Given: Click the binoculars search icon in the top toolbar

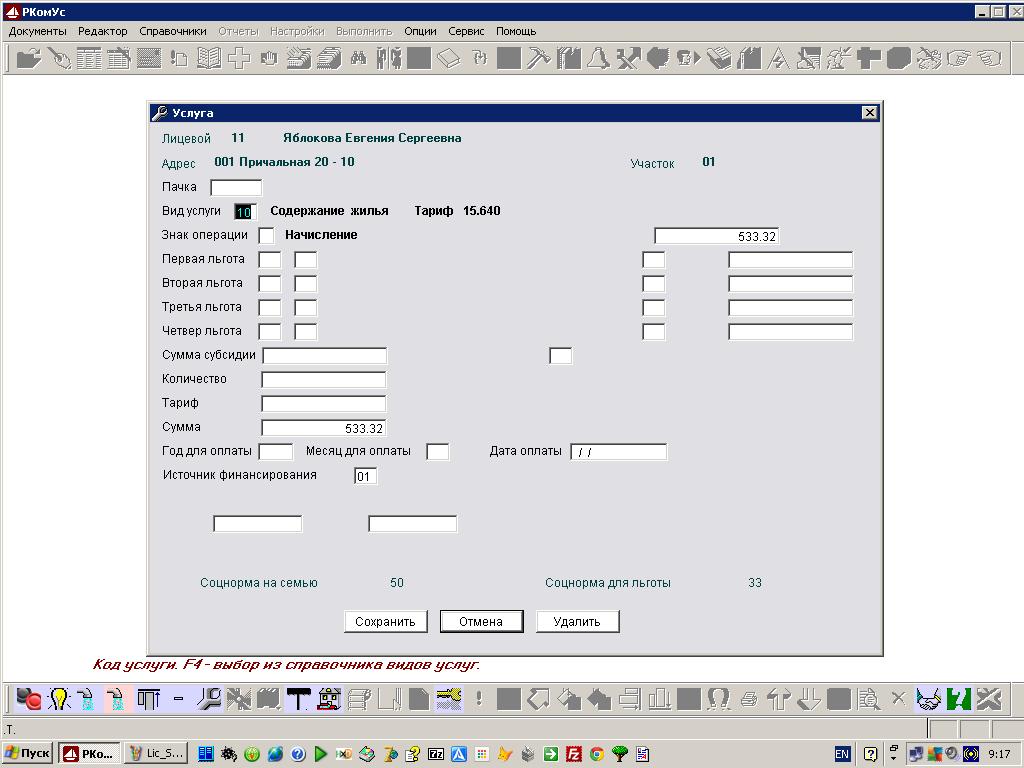Looking at the screenshot, I should click(358, 58).
